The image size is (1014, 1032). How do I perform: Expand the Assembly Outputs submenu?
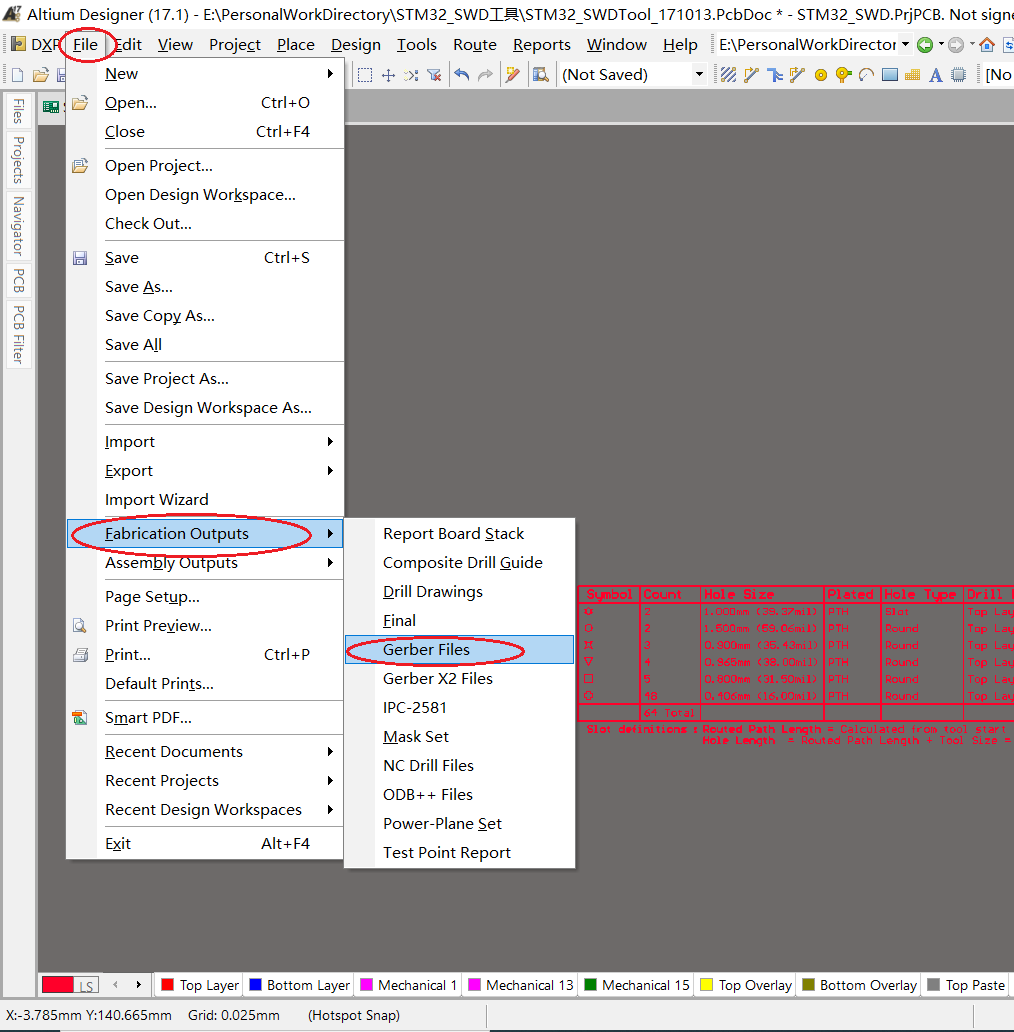[205, 563]
